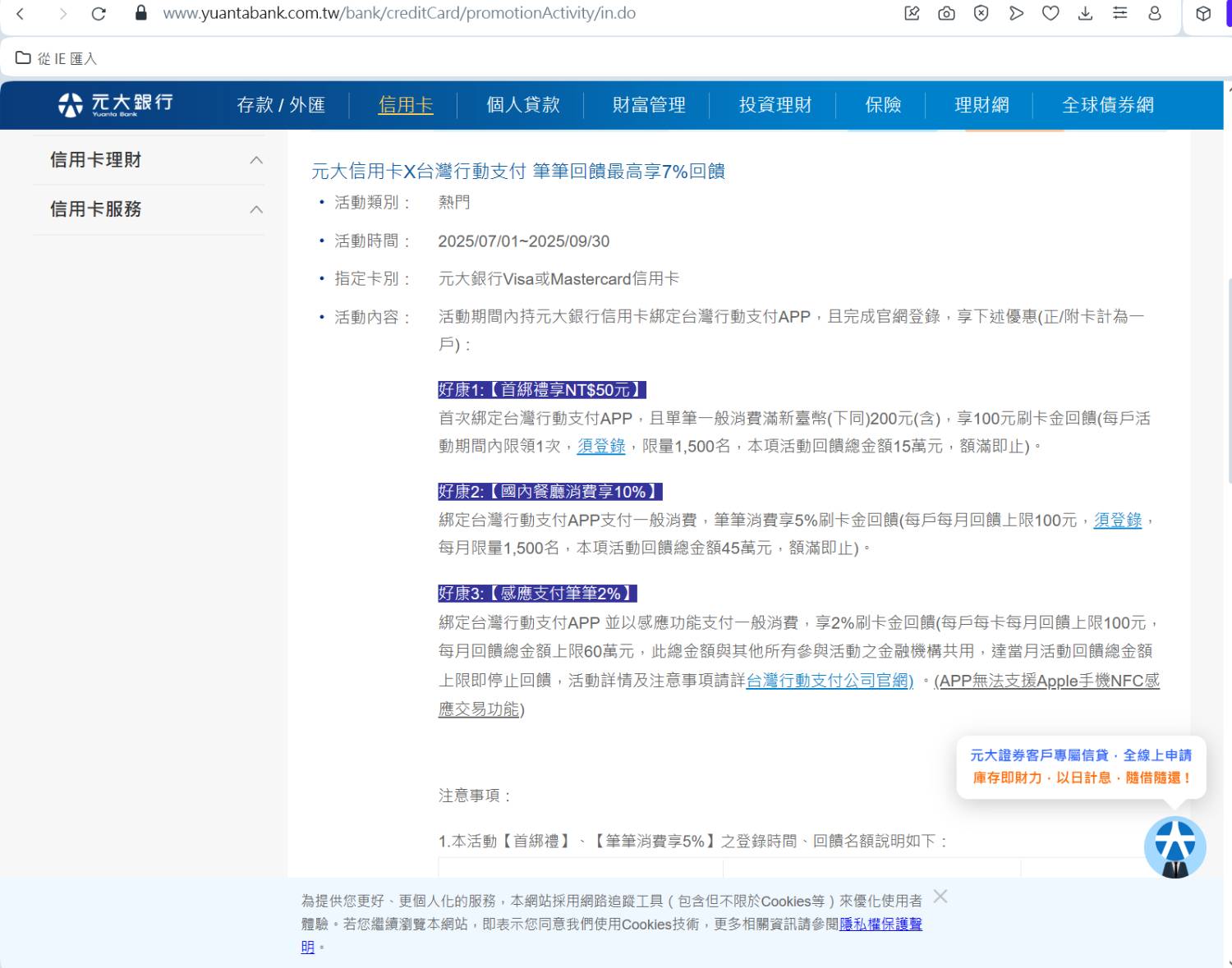This screenshot has height=968, width=1232.
Task: Open the 信用卡 menu item
Action: pos(406,105)
